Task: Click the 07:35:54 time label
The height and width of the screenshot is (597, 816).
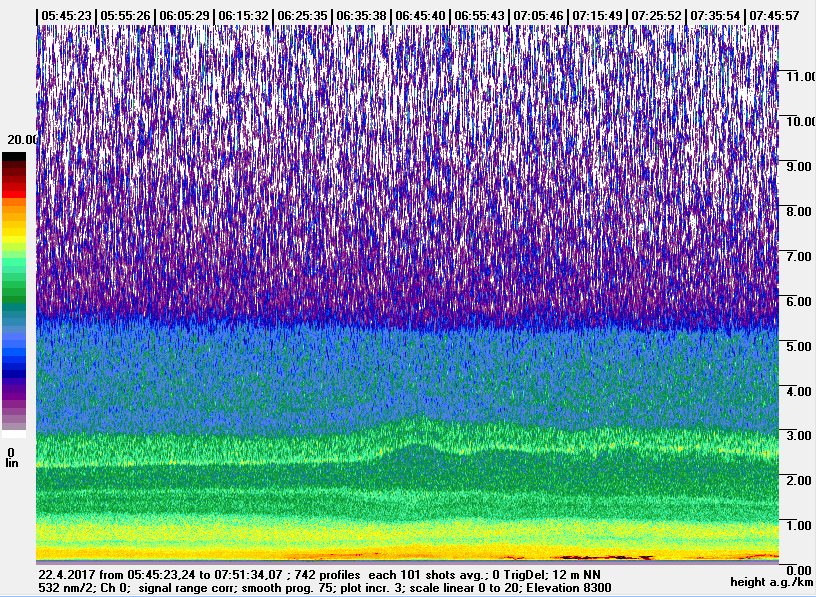Action: [716, 16]
